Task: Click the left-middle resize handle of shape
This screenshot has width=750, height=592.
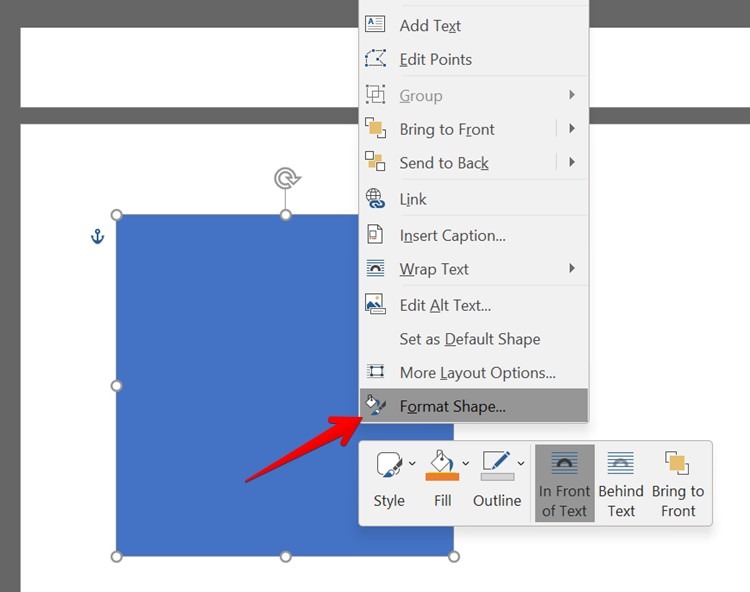Action: [117, 385]
